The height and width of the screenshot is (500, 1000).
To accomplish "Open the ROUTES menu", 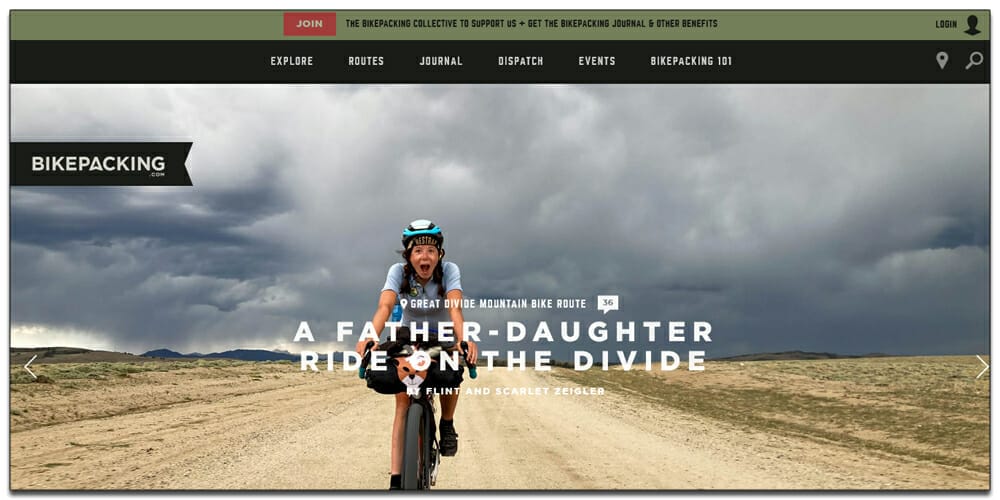I will pos(366,61).
